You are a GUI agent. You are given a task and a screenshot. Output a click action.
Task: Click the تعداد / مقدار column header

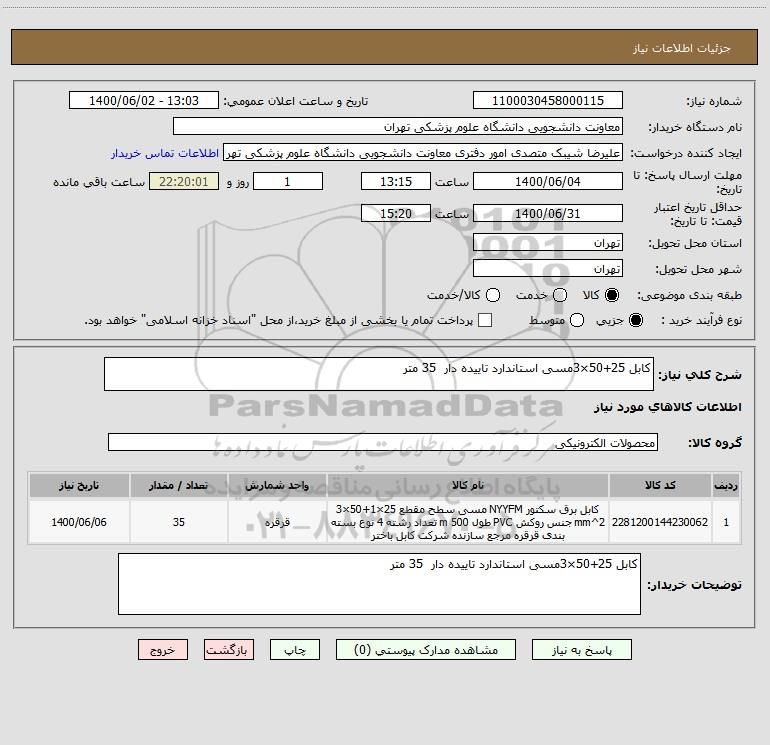(179, 485)
